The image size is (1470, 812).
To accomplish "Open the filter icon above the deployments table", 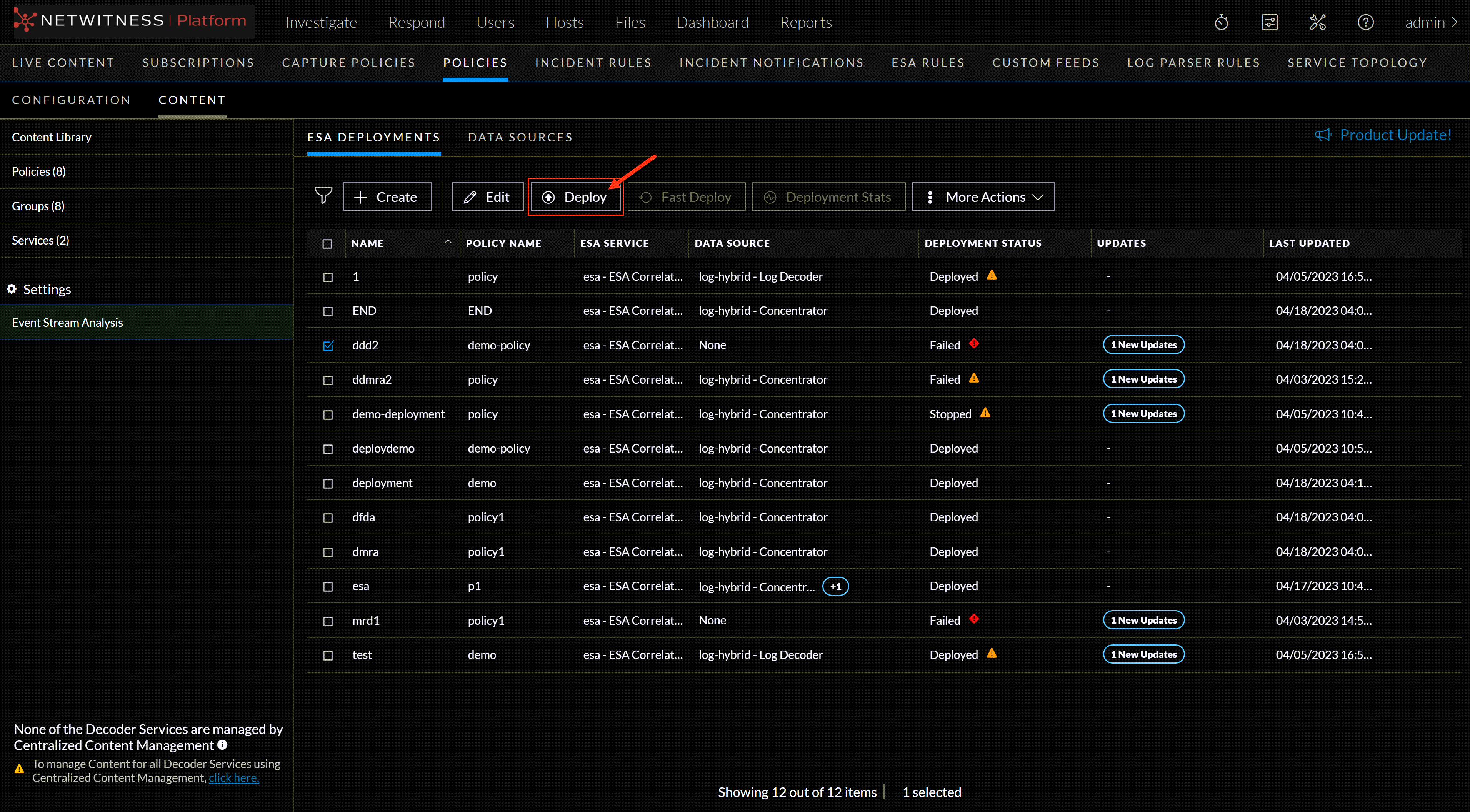I will pyautogui.click(x=323, y=196).
